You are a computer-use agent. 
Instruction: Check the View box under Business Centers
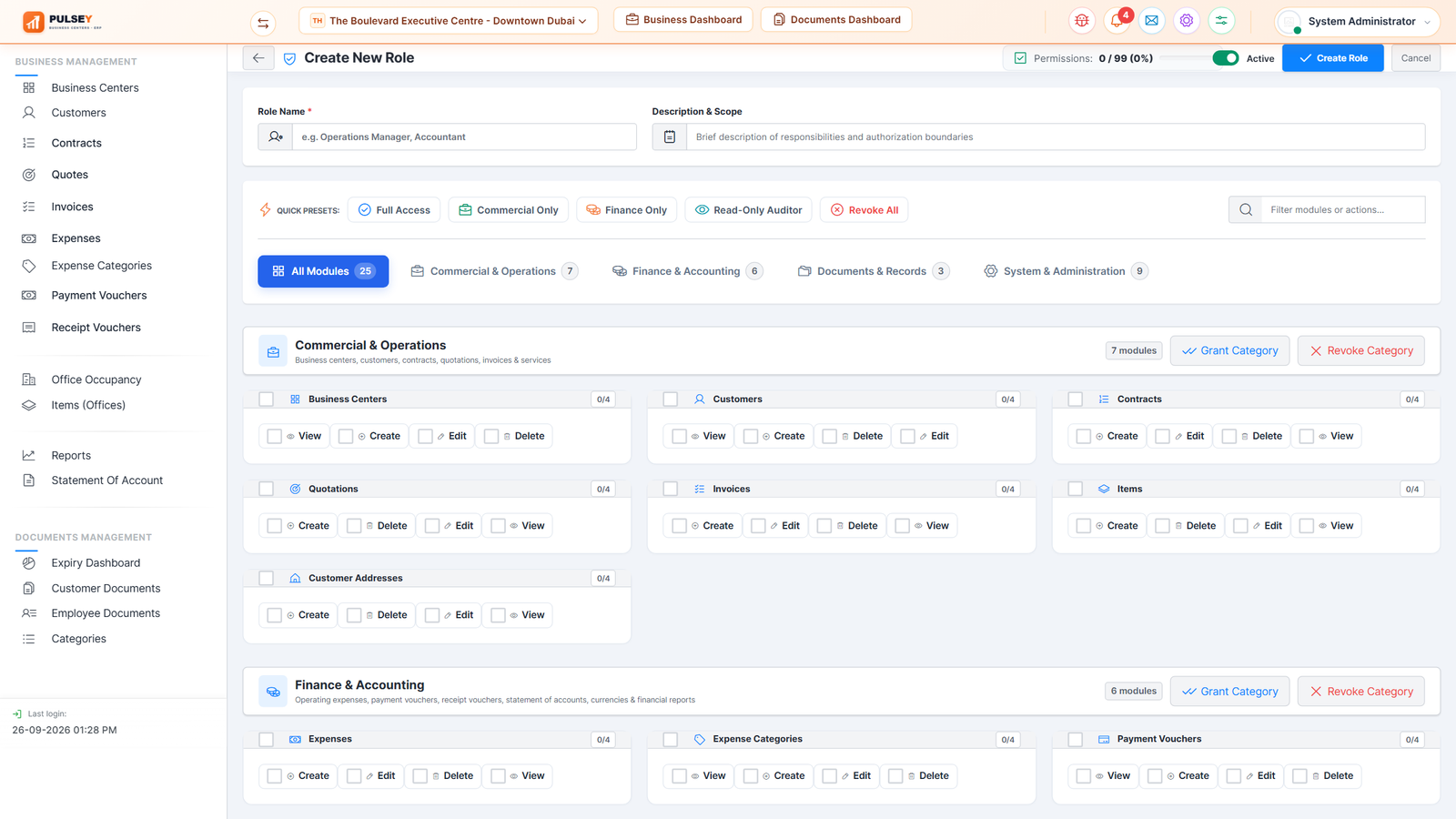[274, 436]
